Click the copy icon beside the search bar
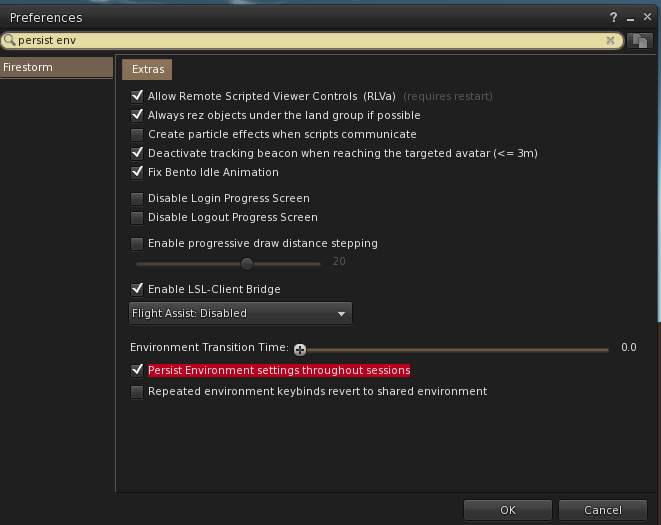Image resolution: width=661 pixels, height=525 pixels. [x=640, y=41]
